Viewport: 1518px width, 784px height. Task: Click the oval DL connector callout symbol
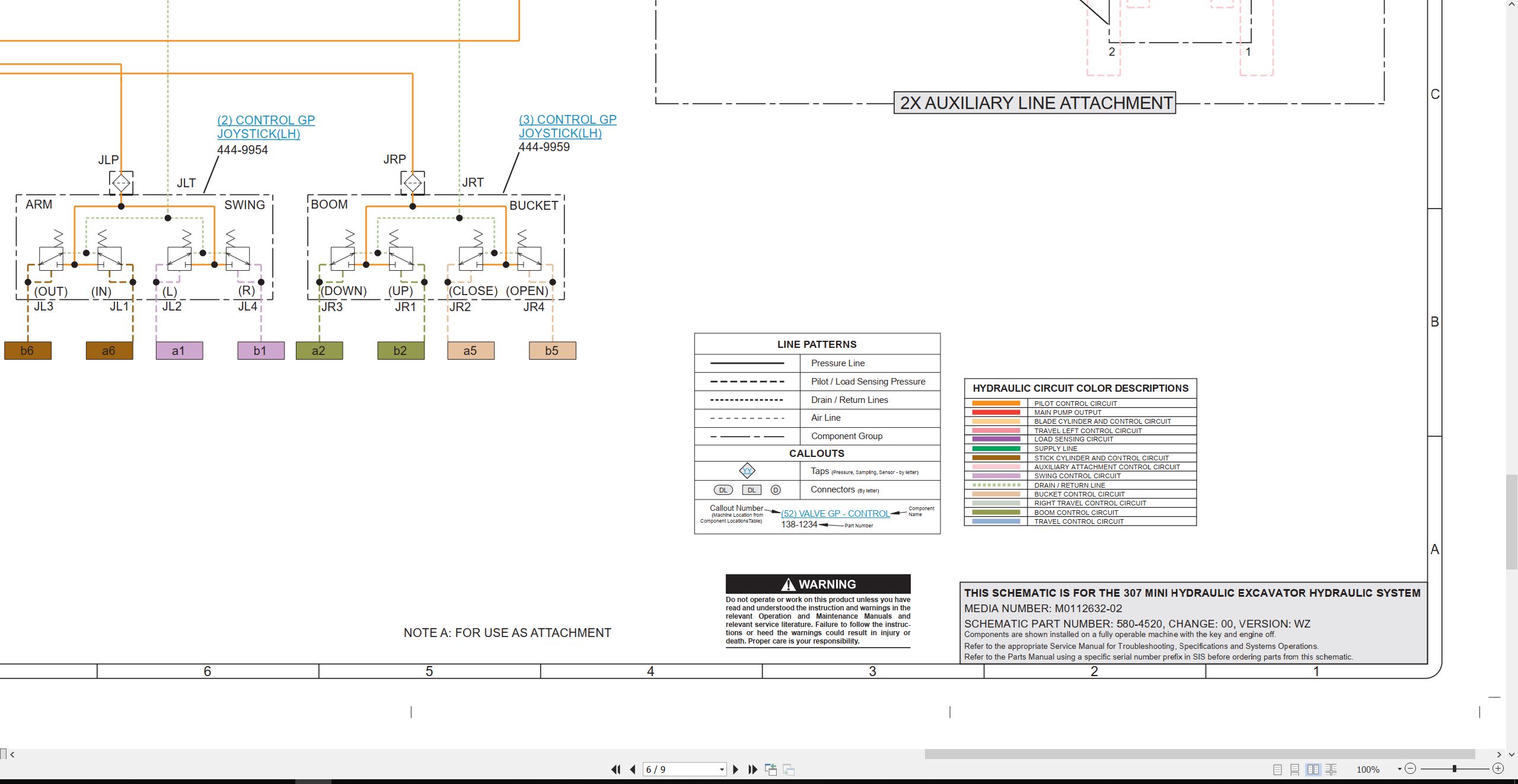point(723,490)
